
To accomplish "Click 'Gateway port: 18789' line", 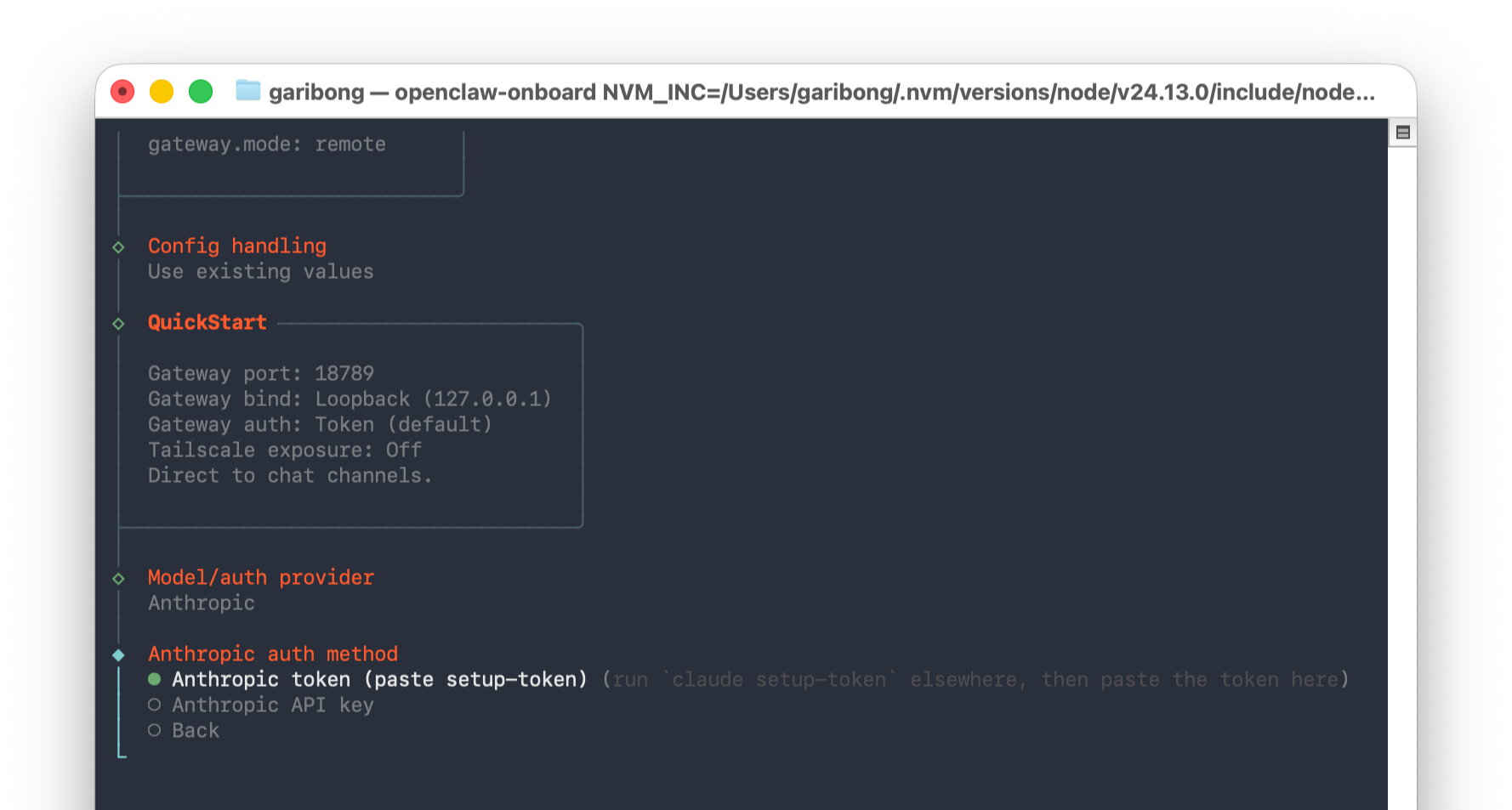I will (x=261, y=373).
